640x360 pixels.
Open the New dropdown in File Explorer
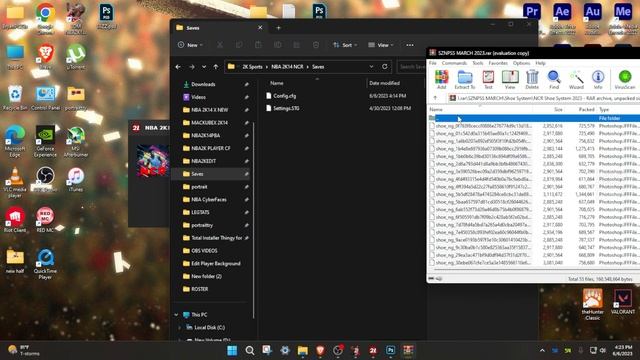click(190, 45)
